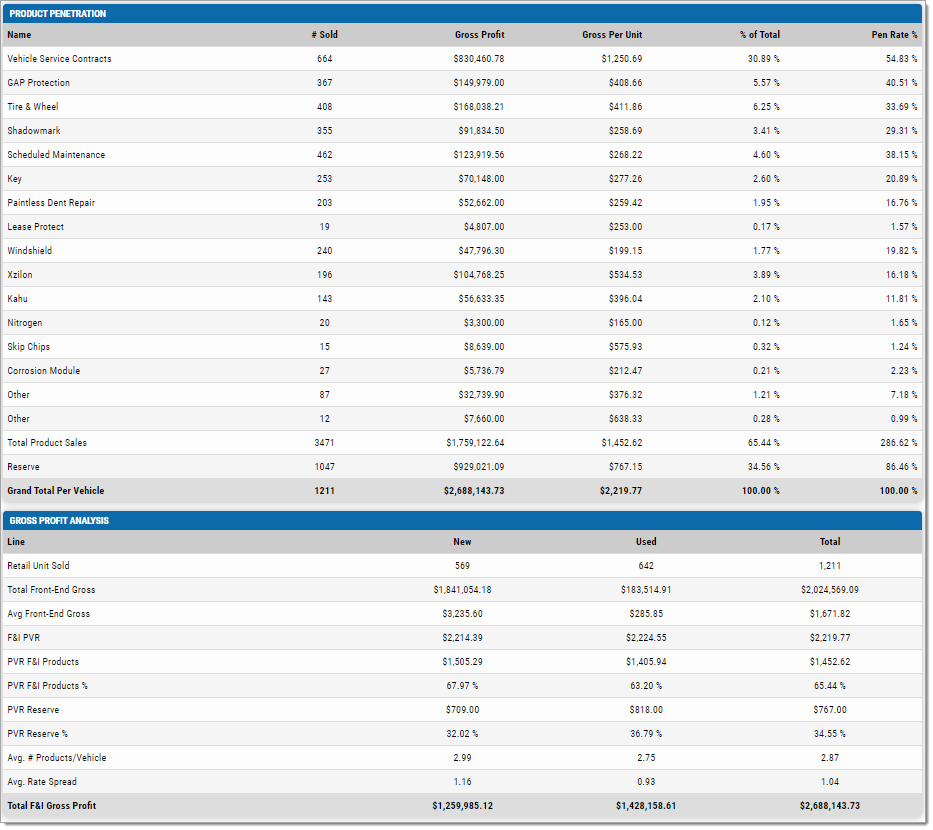The image size is (933, 830).
Task: Click the Paintless Dent Repair row name
Action: pos(51,203)
